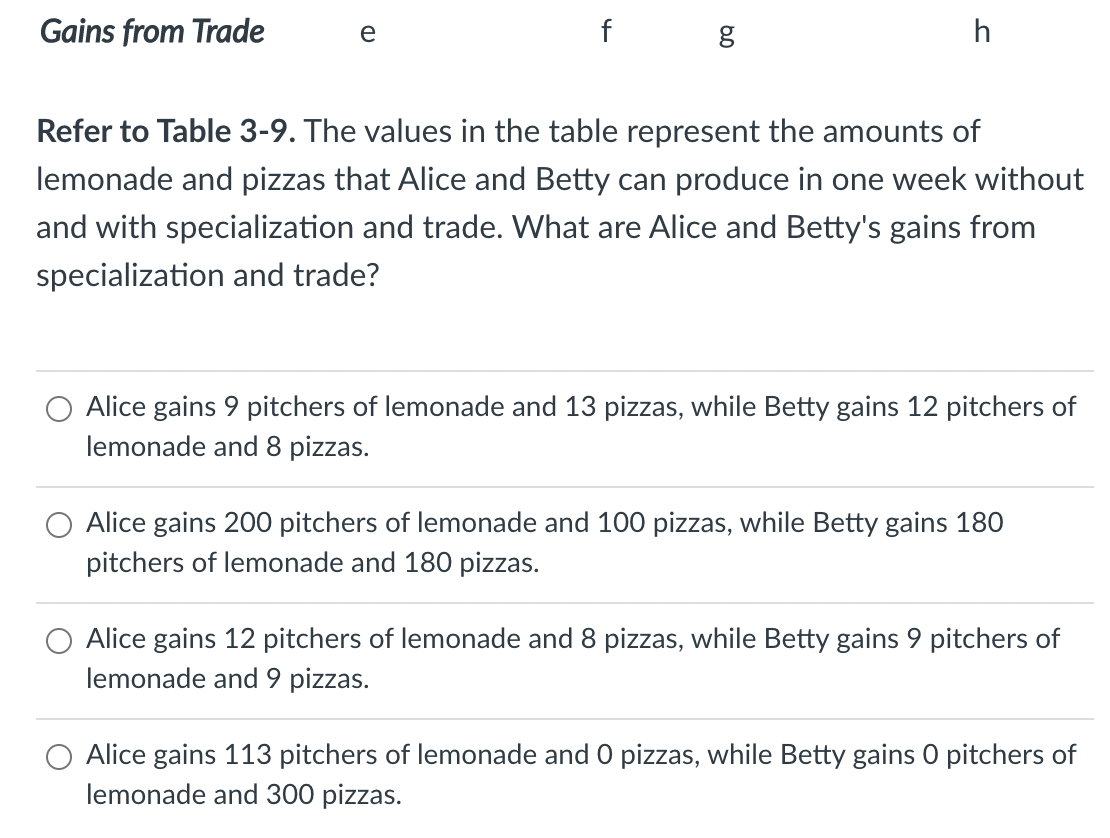
Task: Click 'pitchers of lemonade and 180 pizzas.' line
Action: 312,564
